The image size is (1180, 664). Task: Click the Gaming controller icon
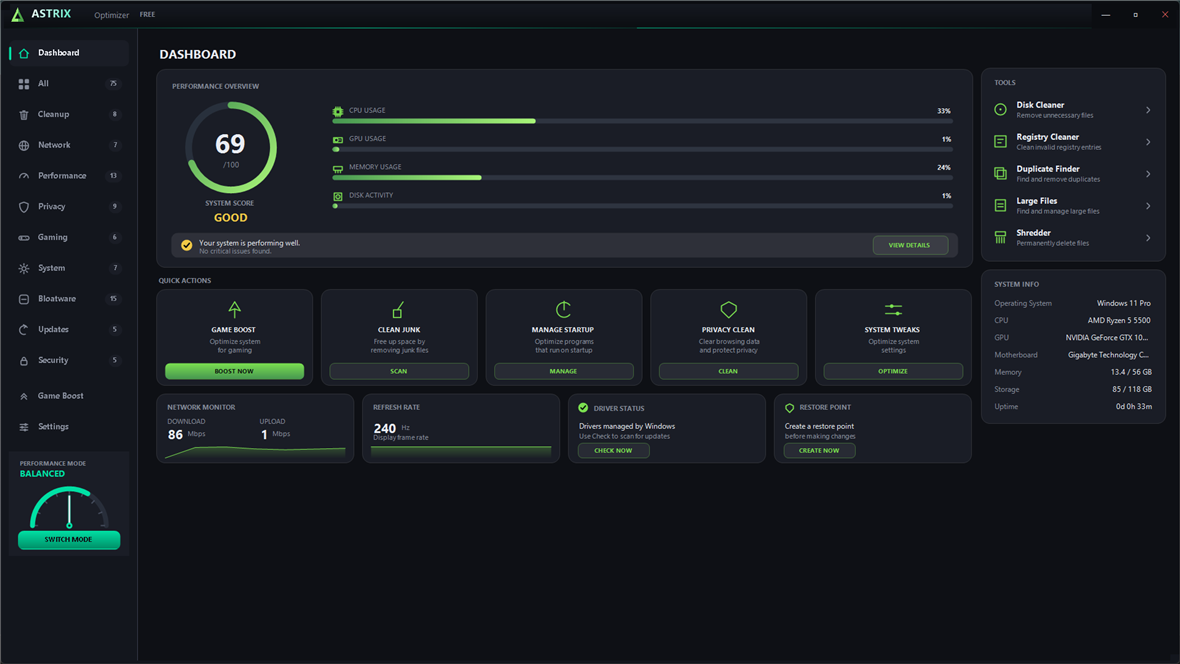click(x=24, y=238)
